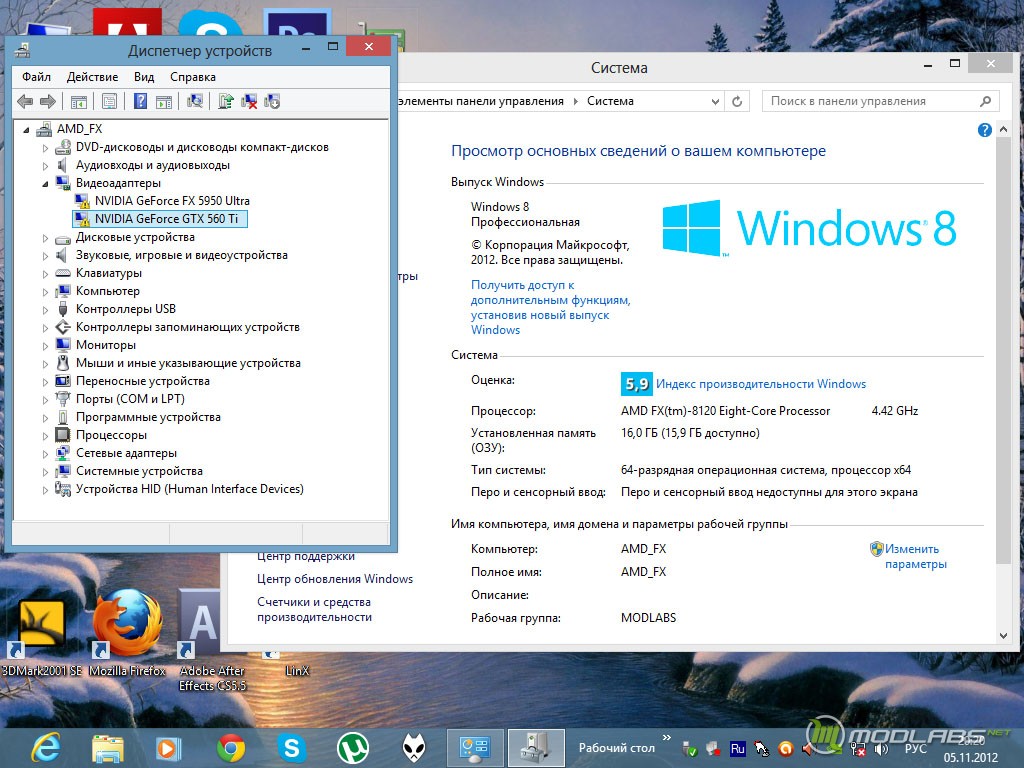Select Устройства HID (Human Interface Devices)
The height and width of the screenshot is (768, 1024).
point(189,489)
